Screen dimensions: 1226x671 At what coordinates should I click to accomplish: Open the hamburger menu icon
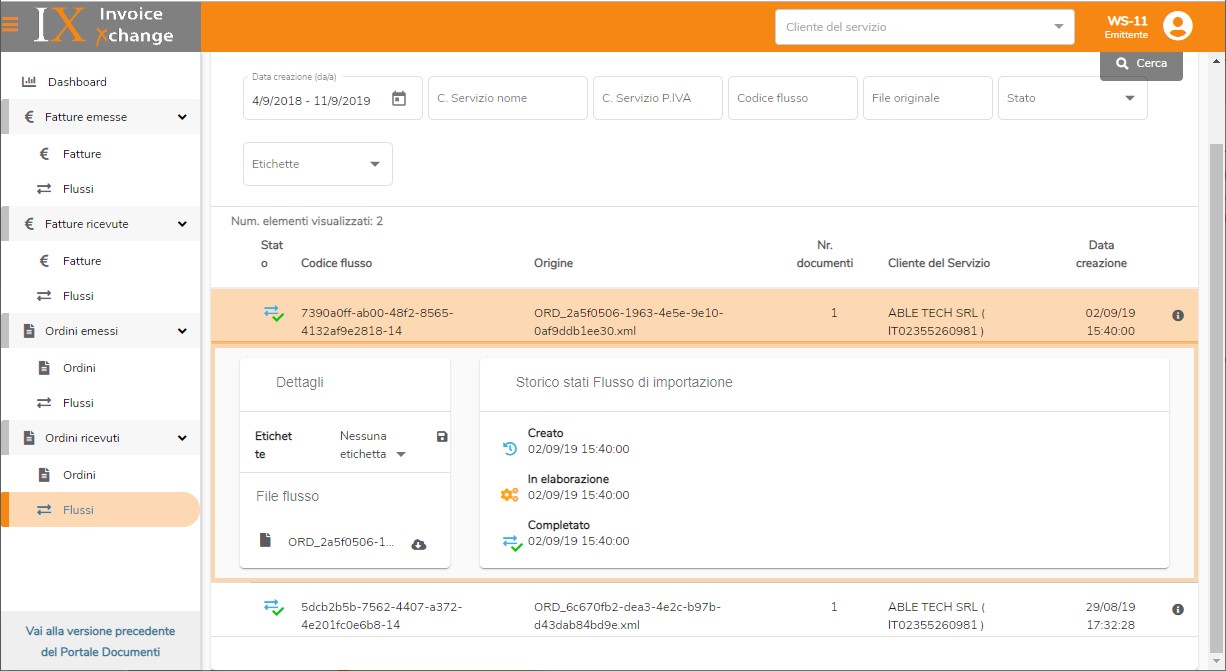point(10,26)
